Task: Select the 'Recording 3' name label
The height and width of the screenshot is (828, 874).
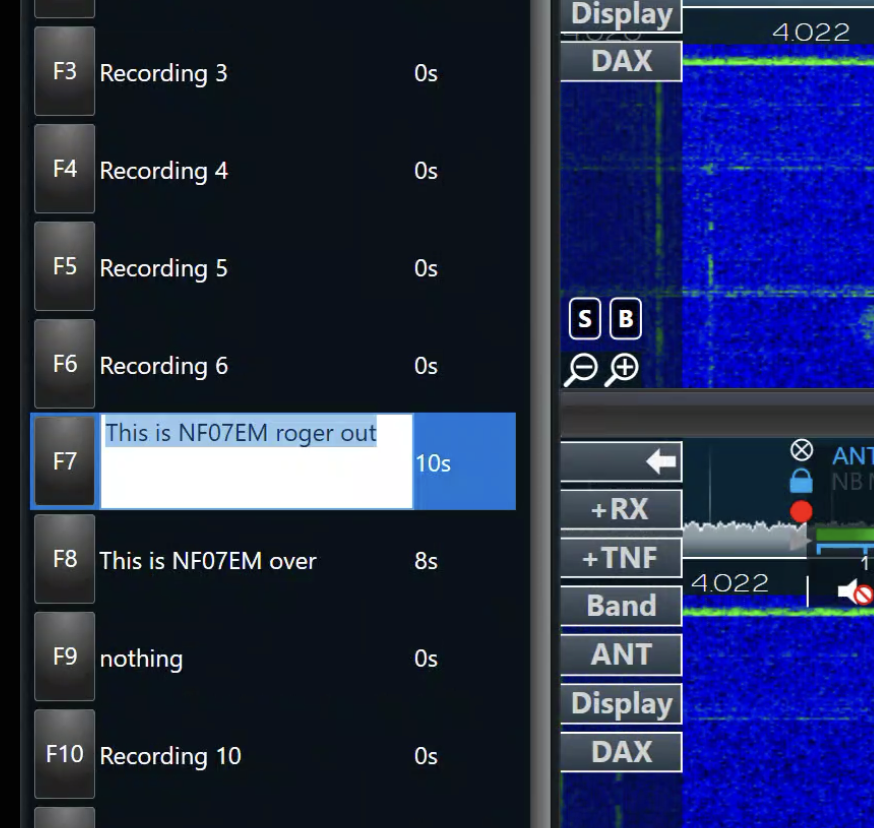Action: click(163, 73)
